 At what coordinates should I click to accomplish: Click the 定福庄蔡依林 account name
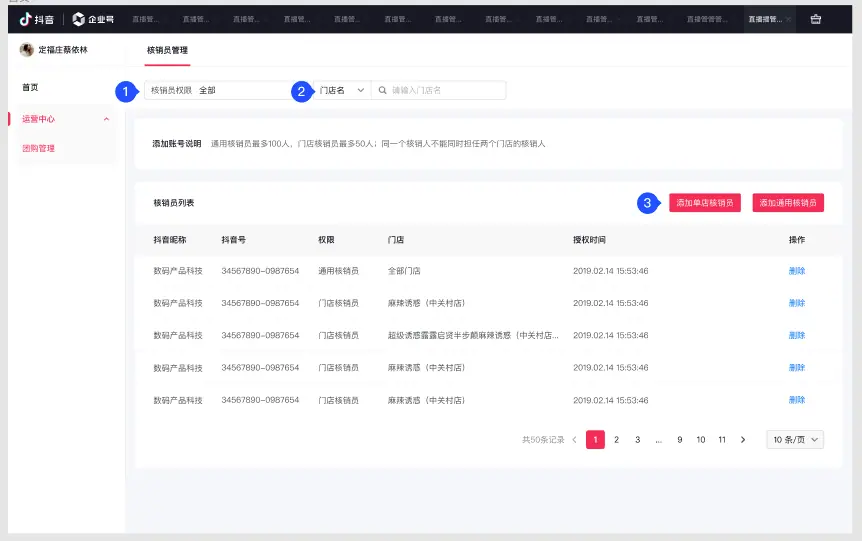(63, 50)
